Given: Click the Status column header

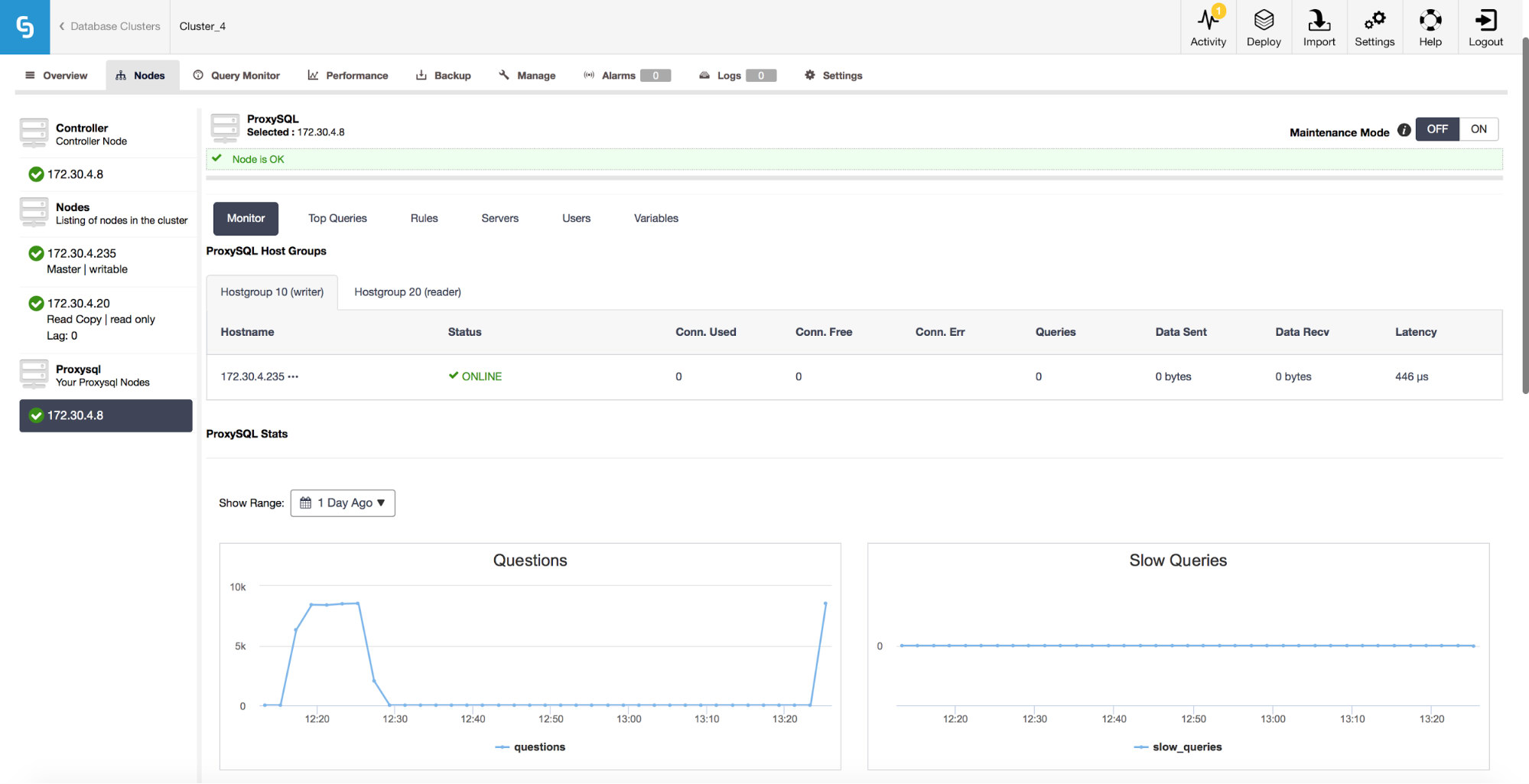Looking at the screenshot, I should click(464, 332).
